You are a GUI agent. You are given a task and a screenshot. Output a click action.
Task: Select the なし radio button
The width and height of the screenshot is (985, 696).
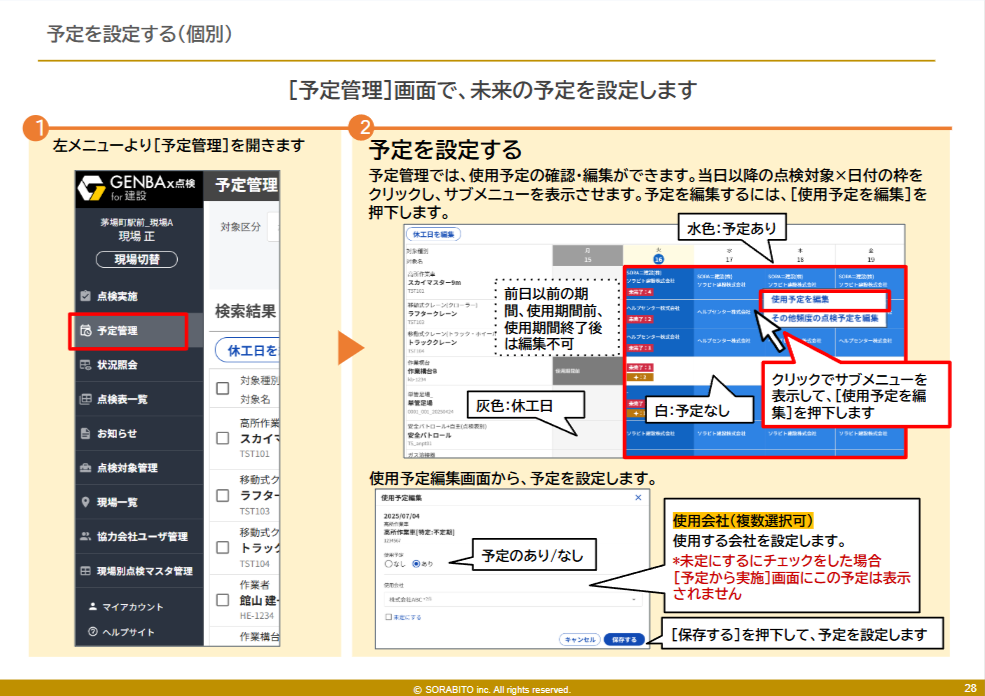coord(388,563)
